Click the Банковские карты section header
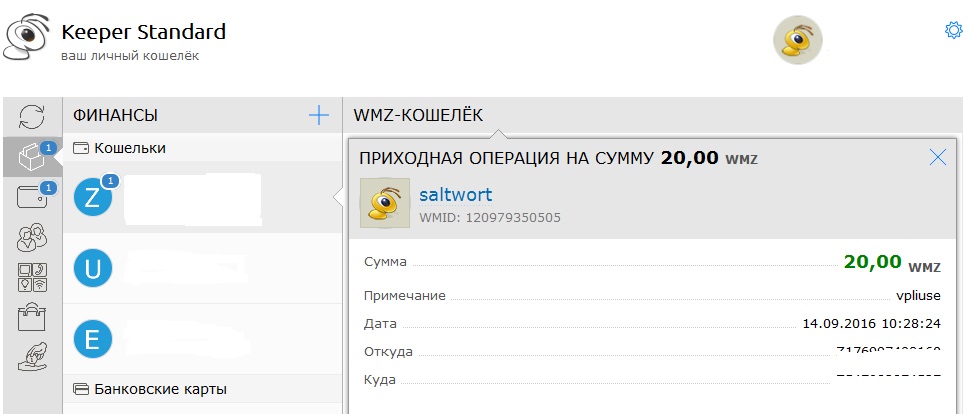Screen dimensions: 968x414 pyautogui.click(x=202, y=389)
